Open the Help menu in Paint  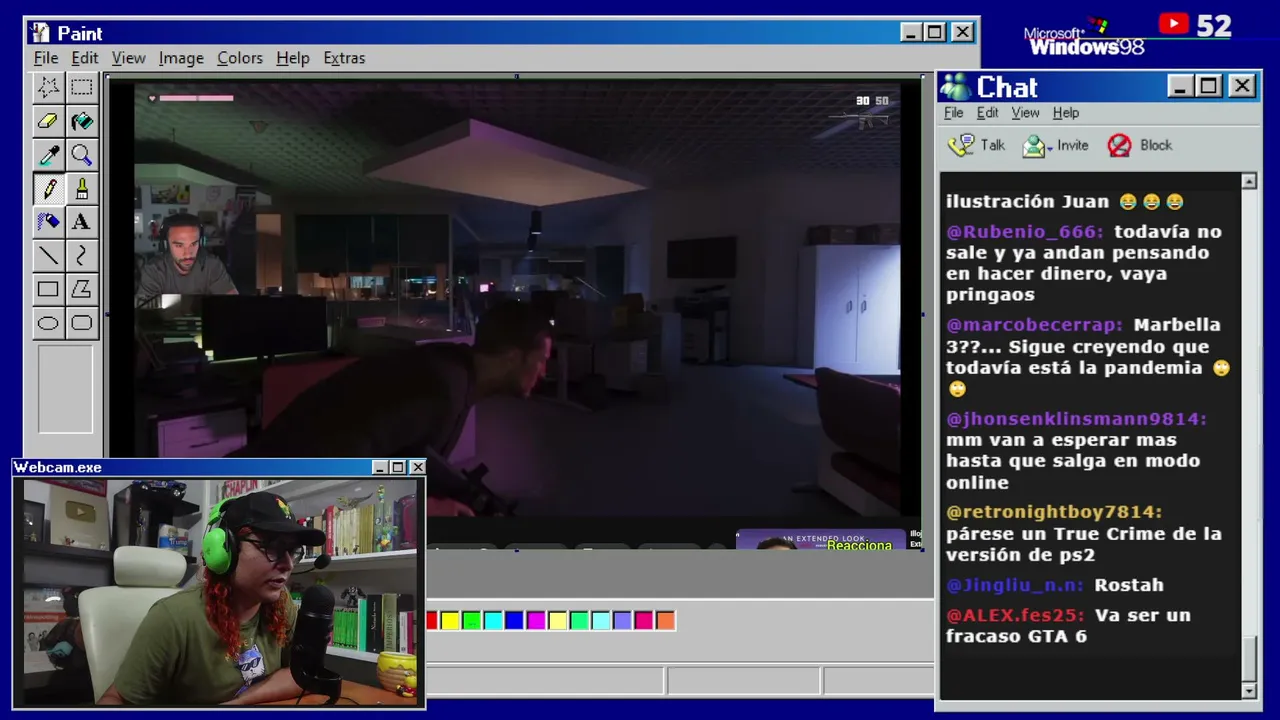[x=293, y=58]
